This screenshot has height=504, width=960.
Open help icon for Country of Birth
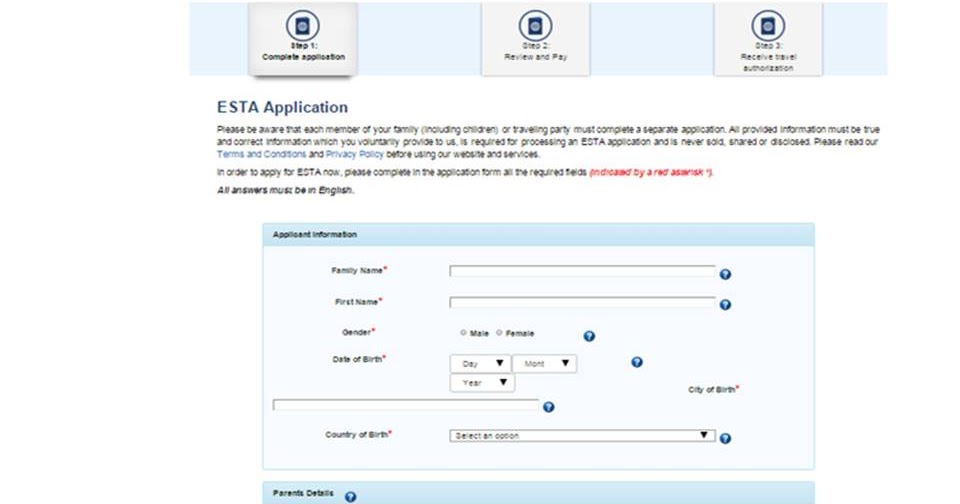[725, 438]
